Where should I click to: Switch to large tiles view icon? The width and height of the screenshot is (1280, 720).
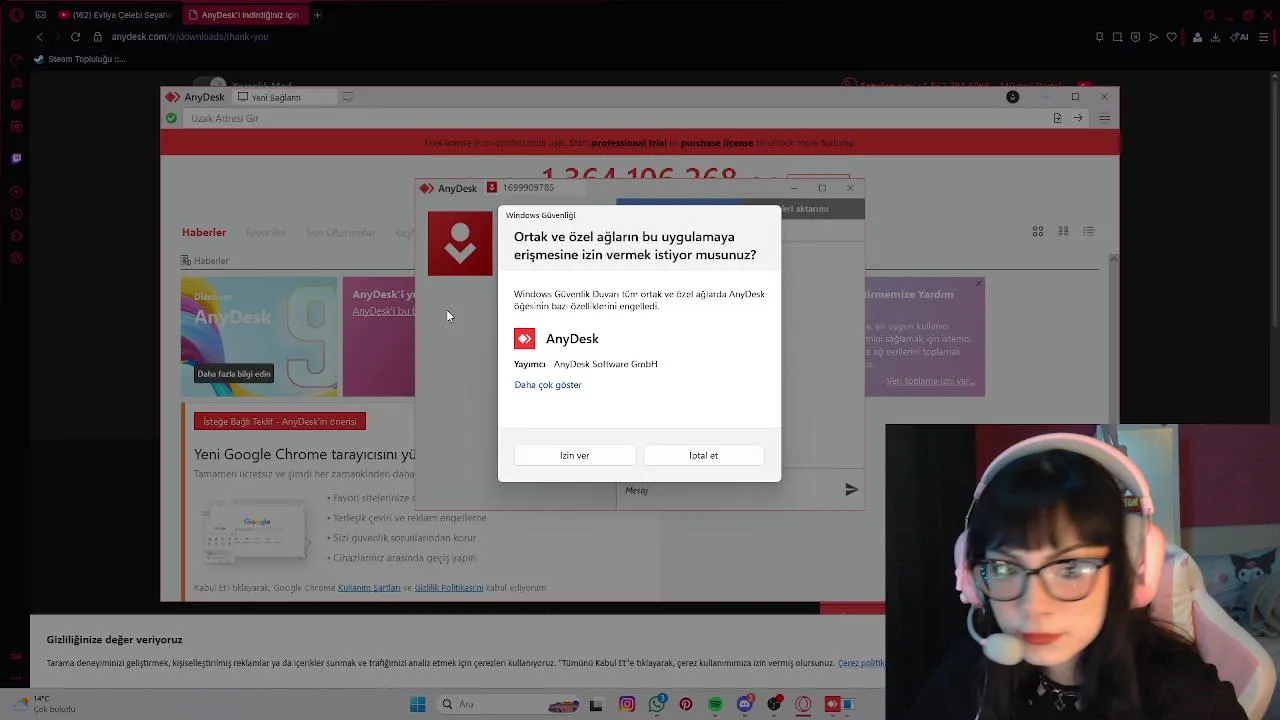click(x=1038, y=231)
